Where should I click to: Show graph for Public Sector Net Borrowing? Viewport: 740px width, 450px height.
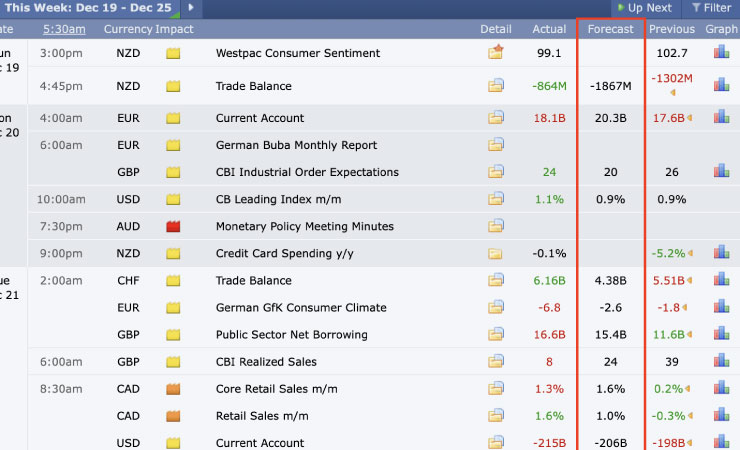pyautogui.click(x=722, y=333)
